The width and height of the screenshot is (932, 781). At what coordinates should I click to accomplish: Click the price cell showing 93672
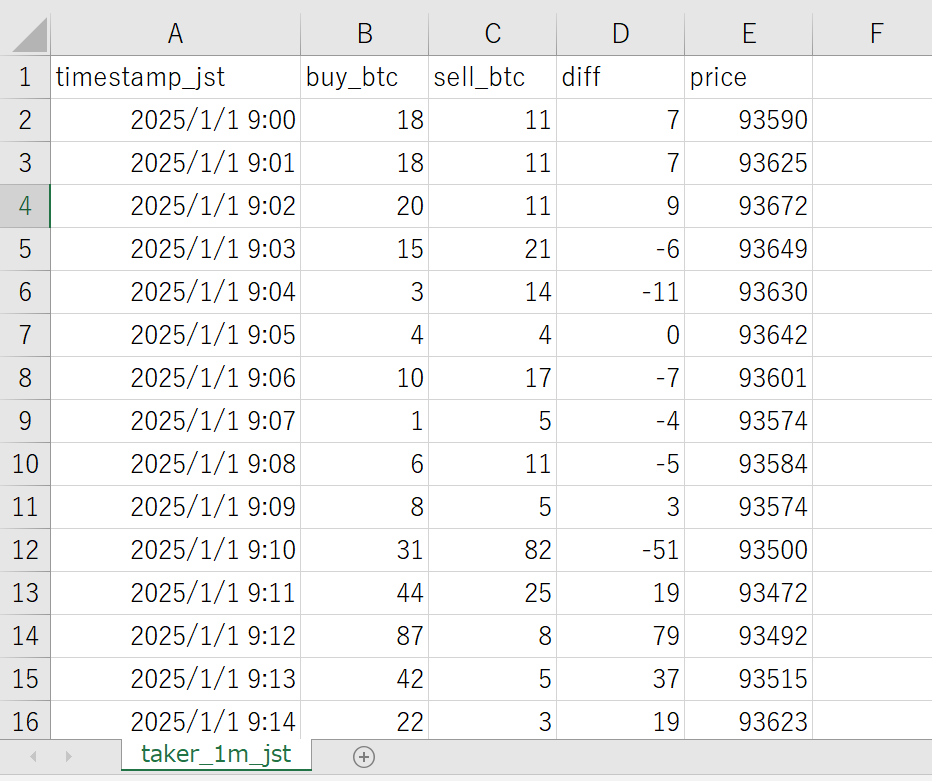(748, 207)
